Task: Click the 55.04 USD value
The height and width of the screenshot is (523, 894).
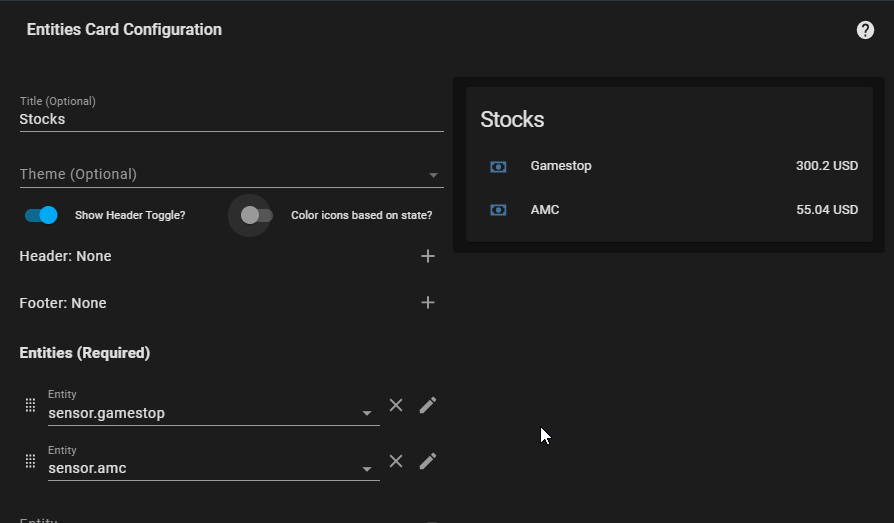Action: click(827, 210)
